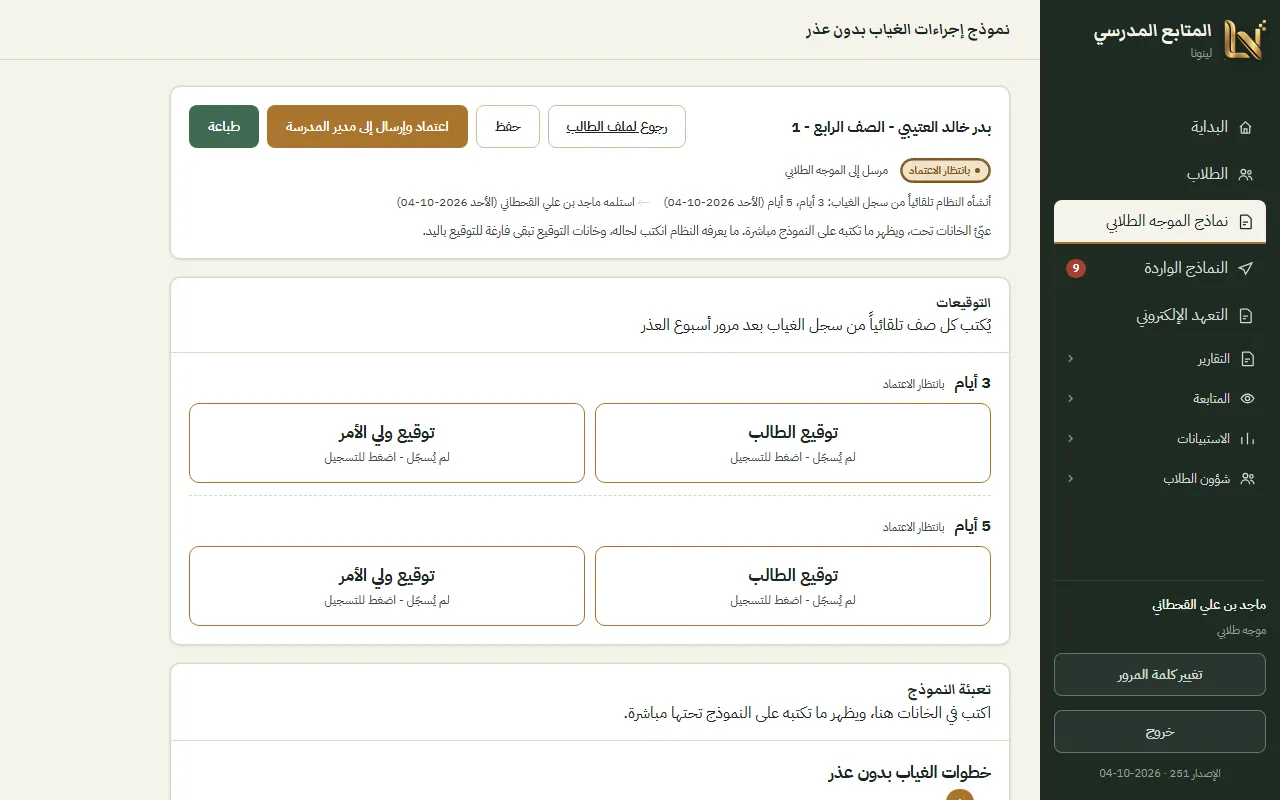Click the home icon beside البداية

coord(1245,127)
